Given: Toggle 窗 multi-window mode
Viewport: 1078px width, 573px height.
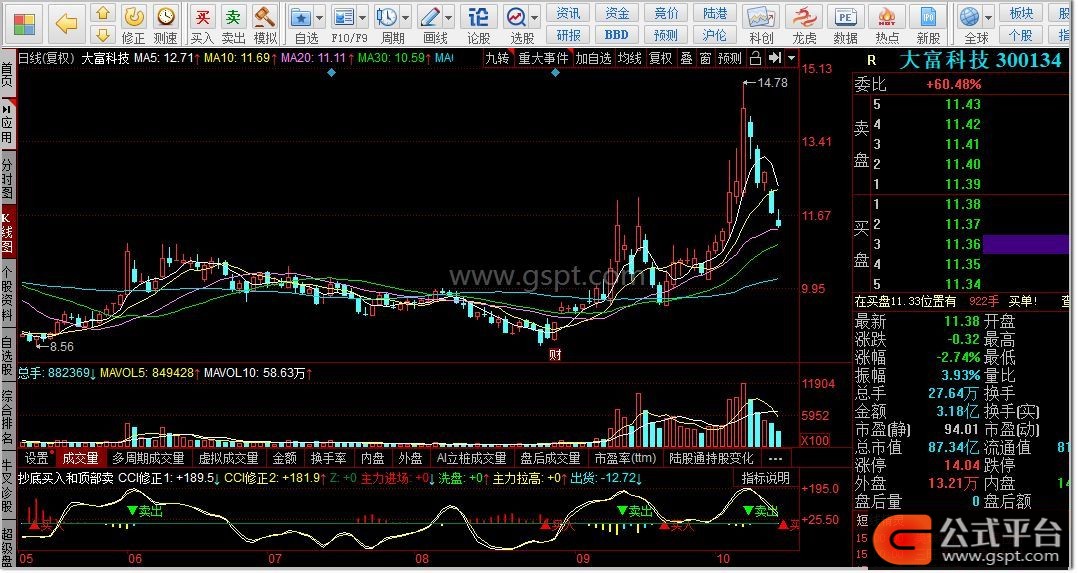Looking at the screenshot, I should pyautogui.click(x=705, y=58).
